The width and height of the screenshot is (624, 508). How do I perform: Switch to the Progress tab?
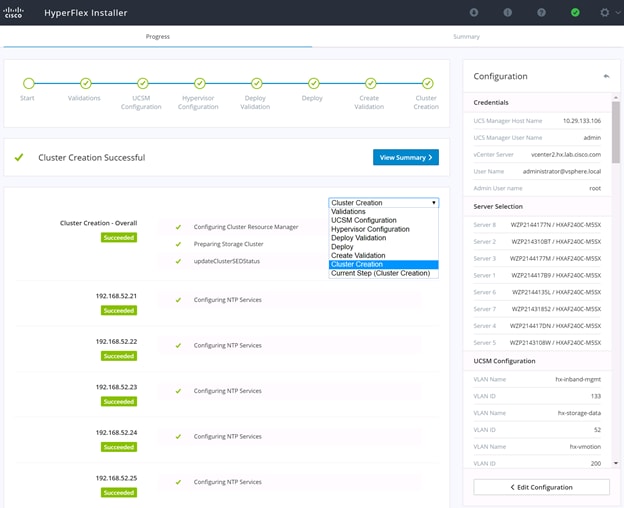[158, 36]
